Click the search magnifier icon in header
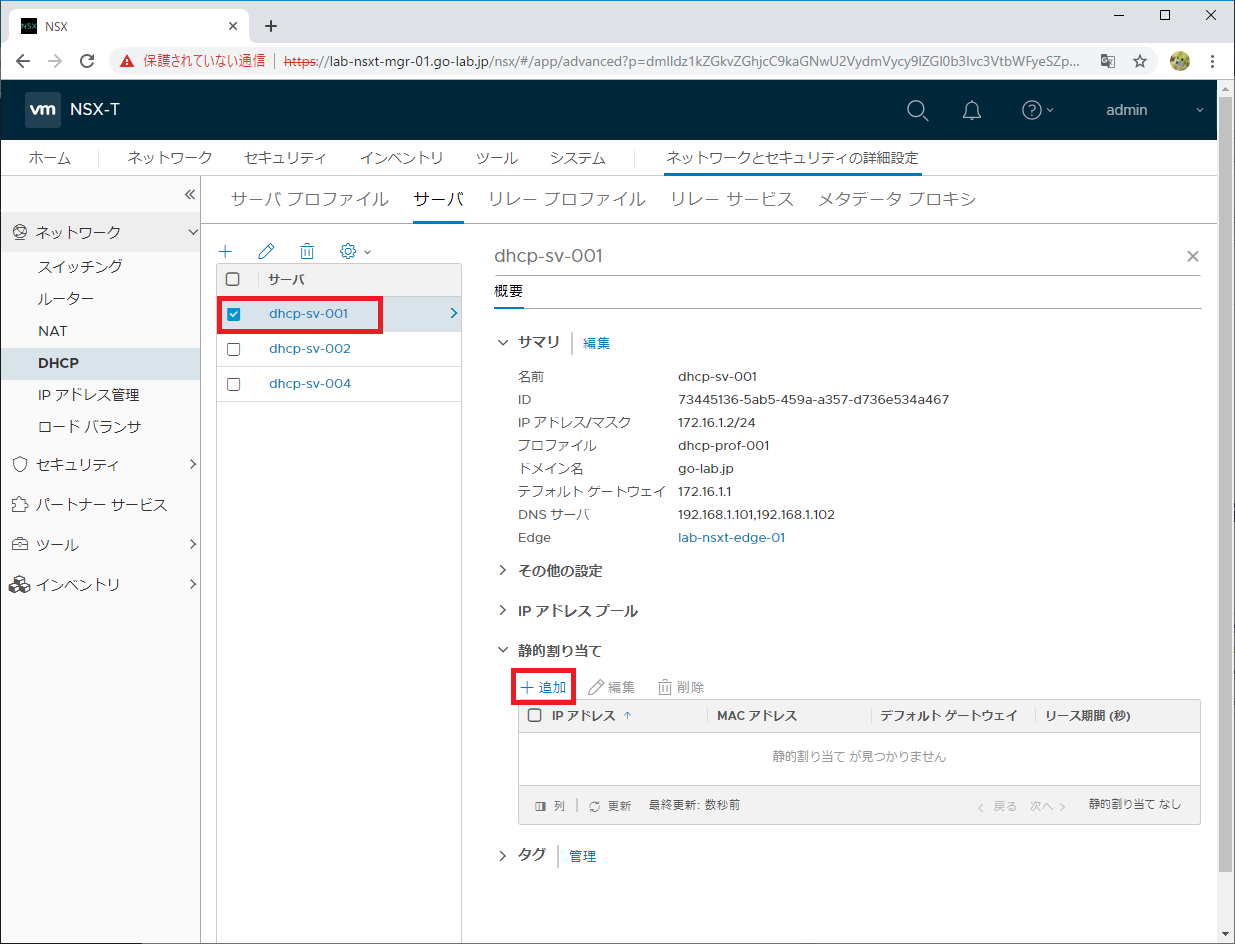 [x=917, y=110]
